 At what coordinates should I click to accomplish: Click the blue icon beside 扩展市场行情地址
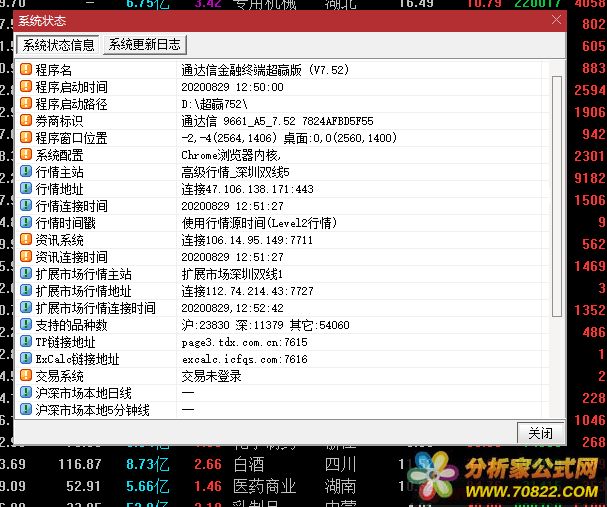(x=26, y=290)
